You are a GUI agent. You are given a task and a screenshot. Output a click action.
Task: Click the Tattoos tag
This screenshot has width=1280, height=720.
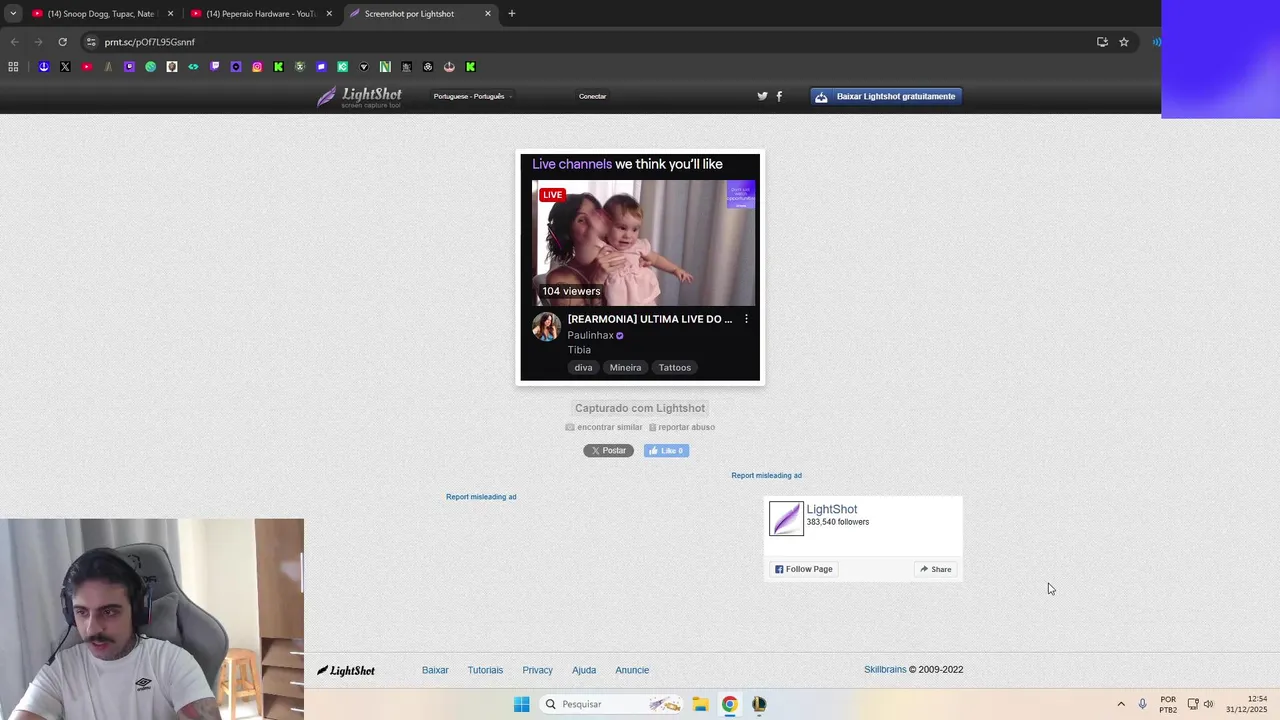click(674, 368)
